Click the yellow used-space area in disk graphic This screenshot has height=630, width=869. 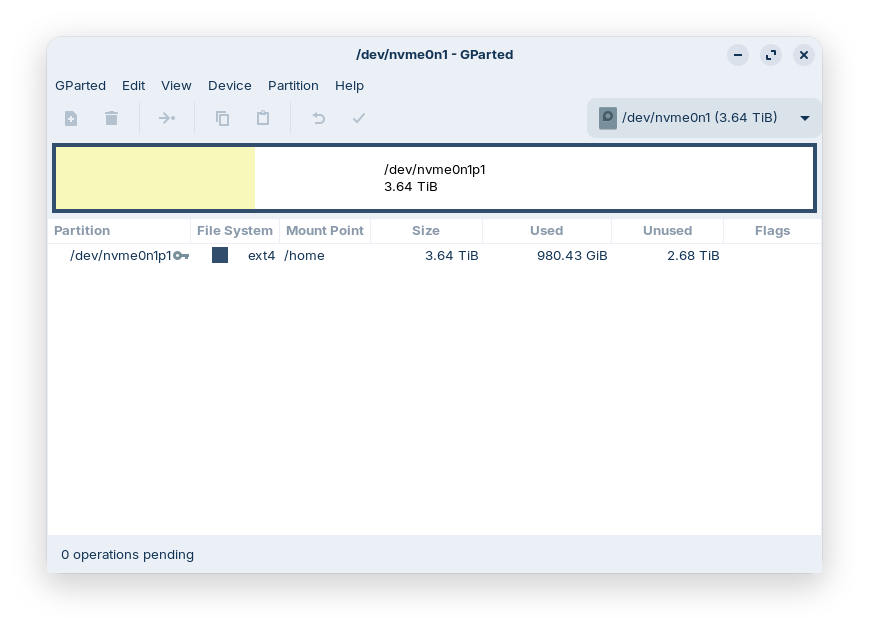(155, 179)
